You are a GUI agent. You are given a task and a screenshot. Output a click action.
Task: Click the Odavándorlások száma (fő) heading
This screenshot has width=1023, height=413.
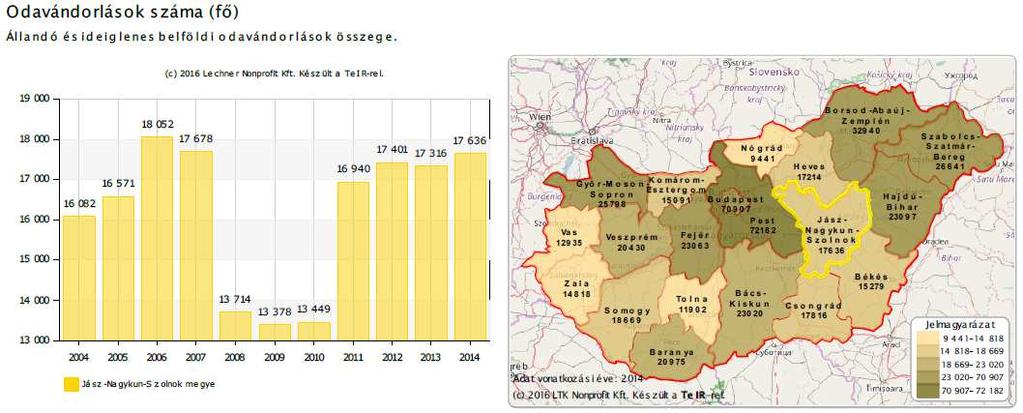122,12
